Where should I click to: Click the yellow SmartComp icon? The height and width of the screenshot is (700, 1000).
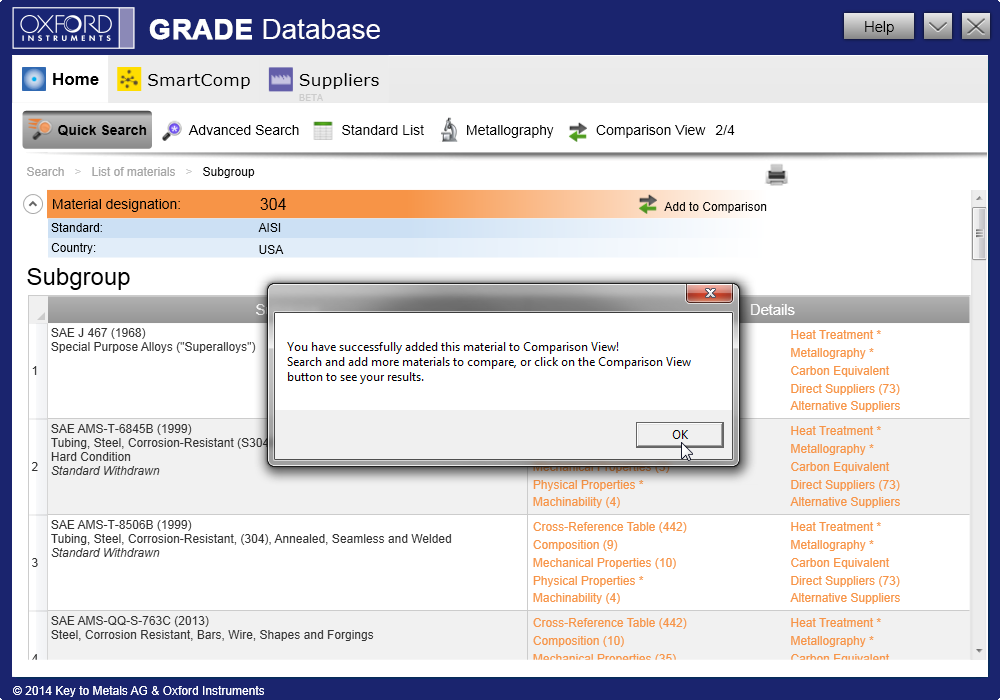(129, 79)
